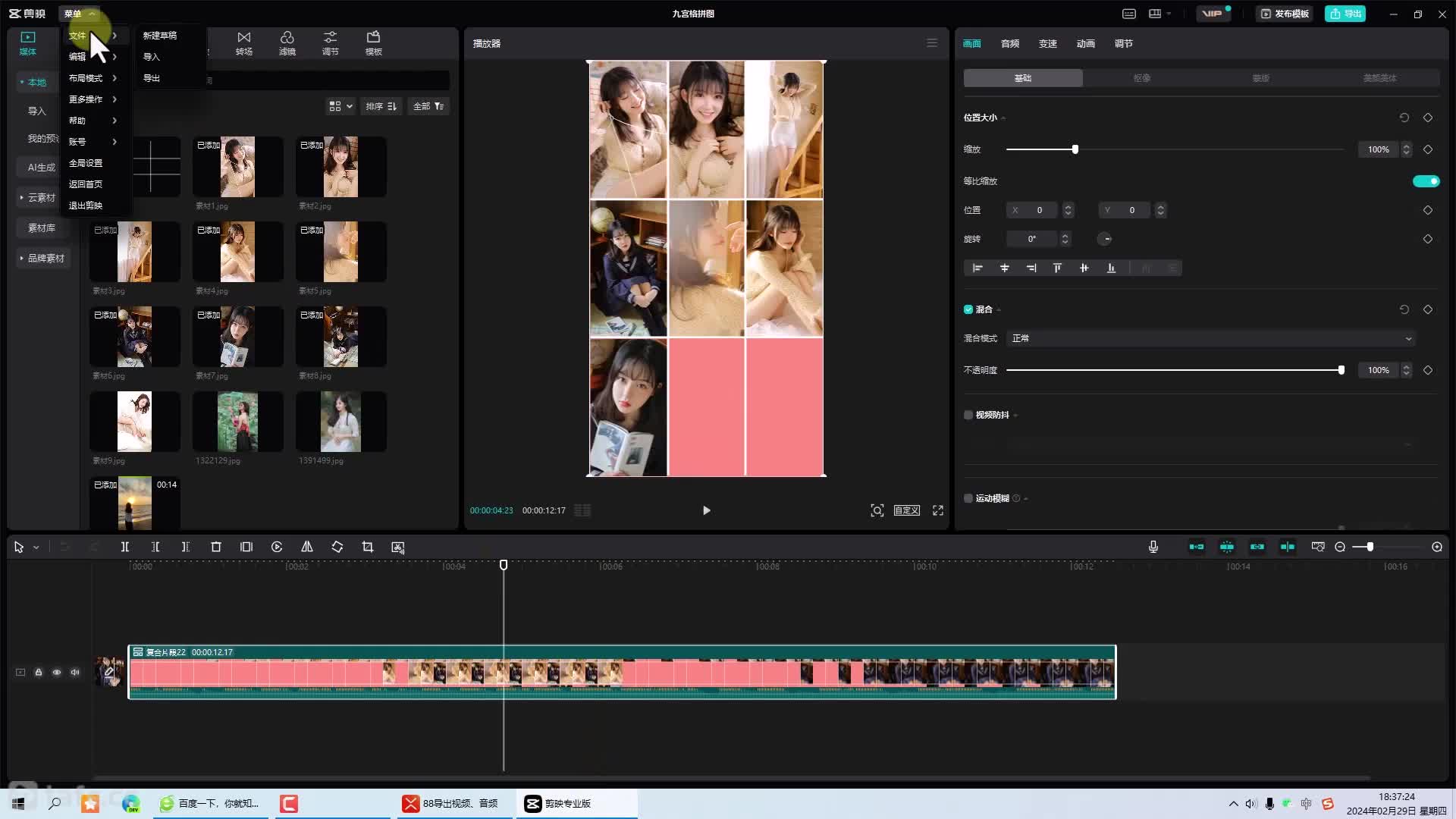Open the 混合模式 blend mode dropdown
Image resolution: width=1456 pixels, height=819 pixels.
point(1212,338)
